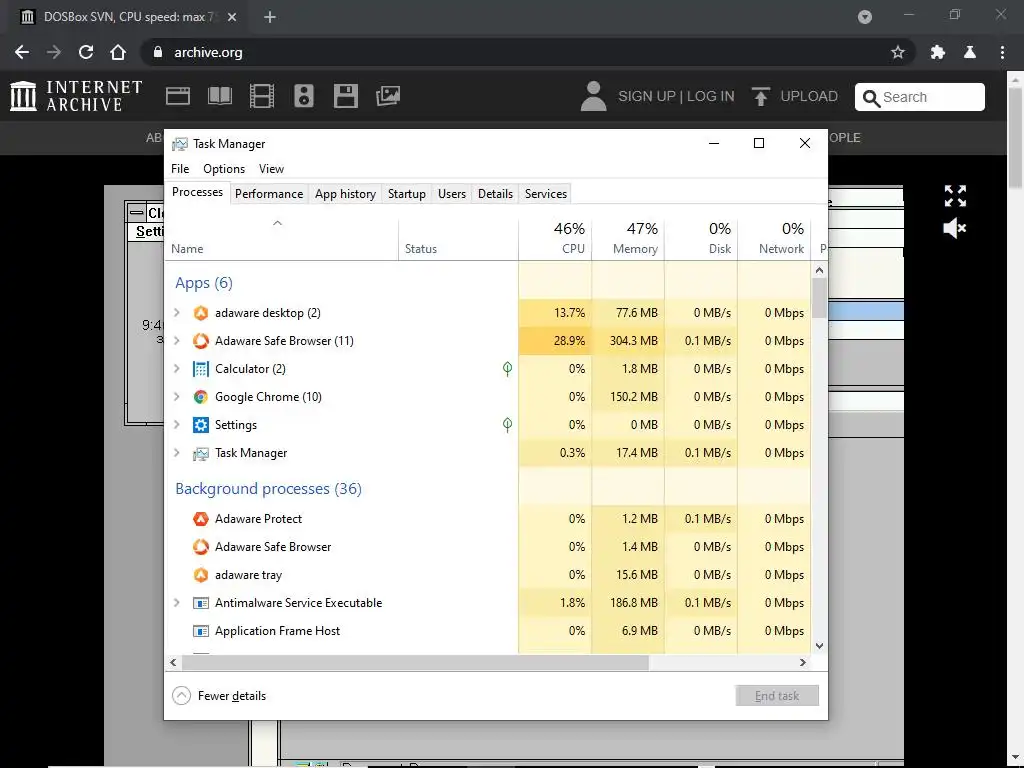Open Chrome extensions puzzle icon
The image size is (1024, 768).
(x=938, y=52)
